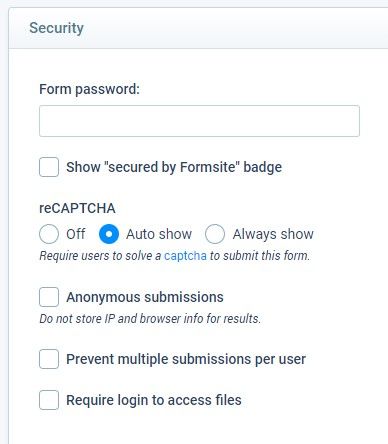Click the Prevent multiple submissions per user label
Image resolution: width=388 pixels, height=444 pixels.
pos(186,359)
